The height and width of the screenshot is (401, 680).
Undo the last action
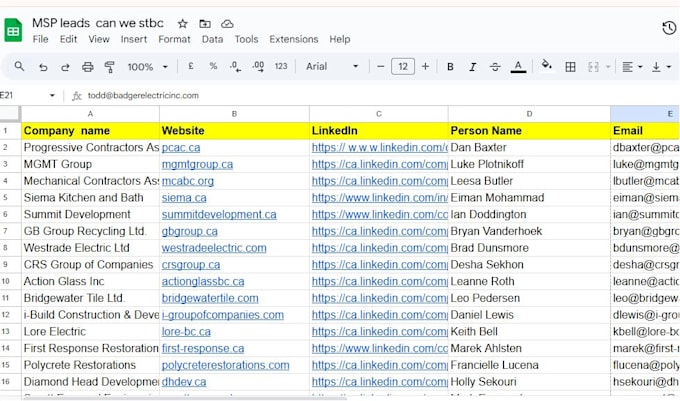[x=42, y=67]
